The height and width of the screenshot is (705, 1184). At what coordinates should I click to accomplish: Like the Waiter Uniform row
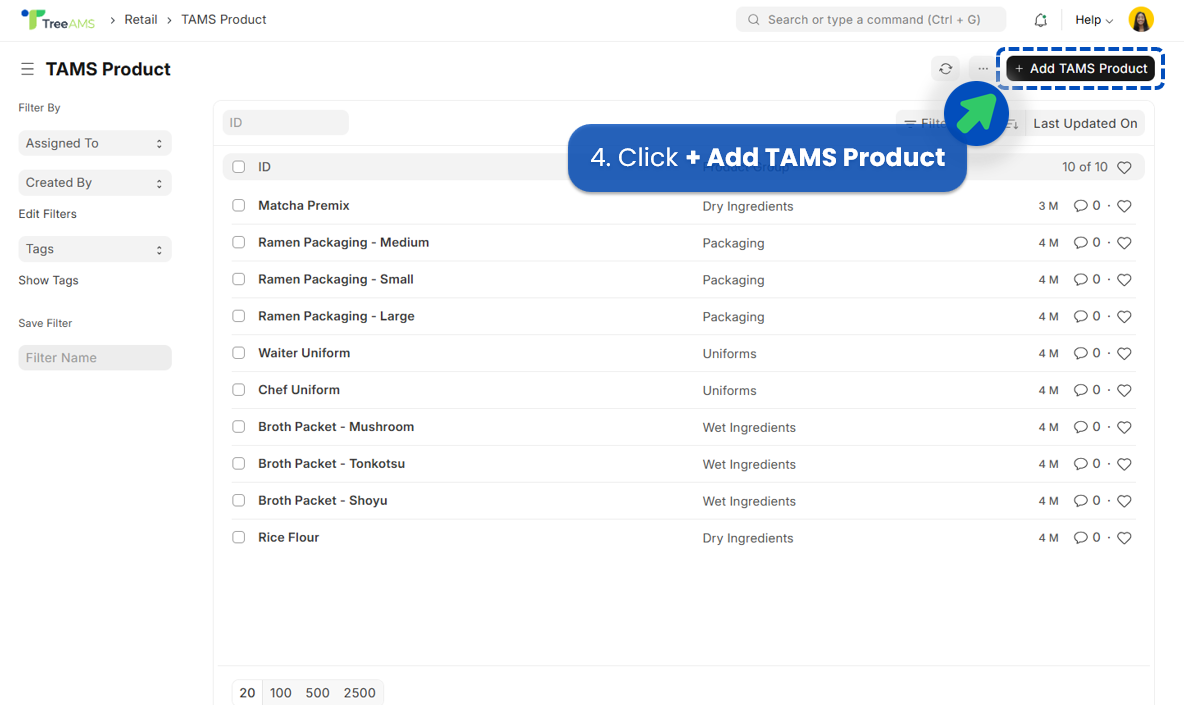(x=1124, y=354)
